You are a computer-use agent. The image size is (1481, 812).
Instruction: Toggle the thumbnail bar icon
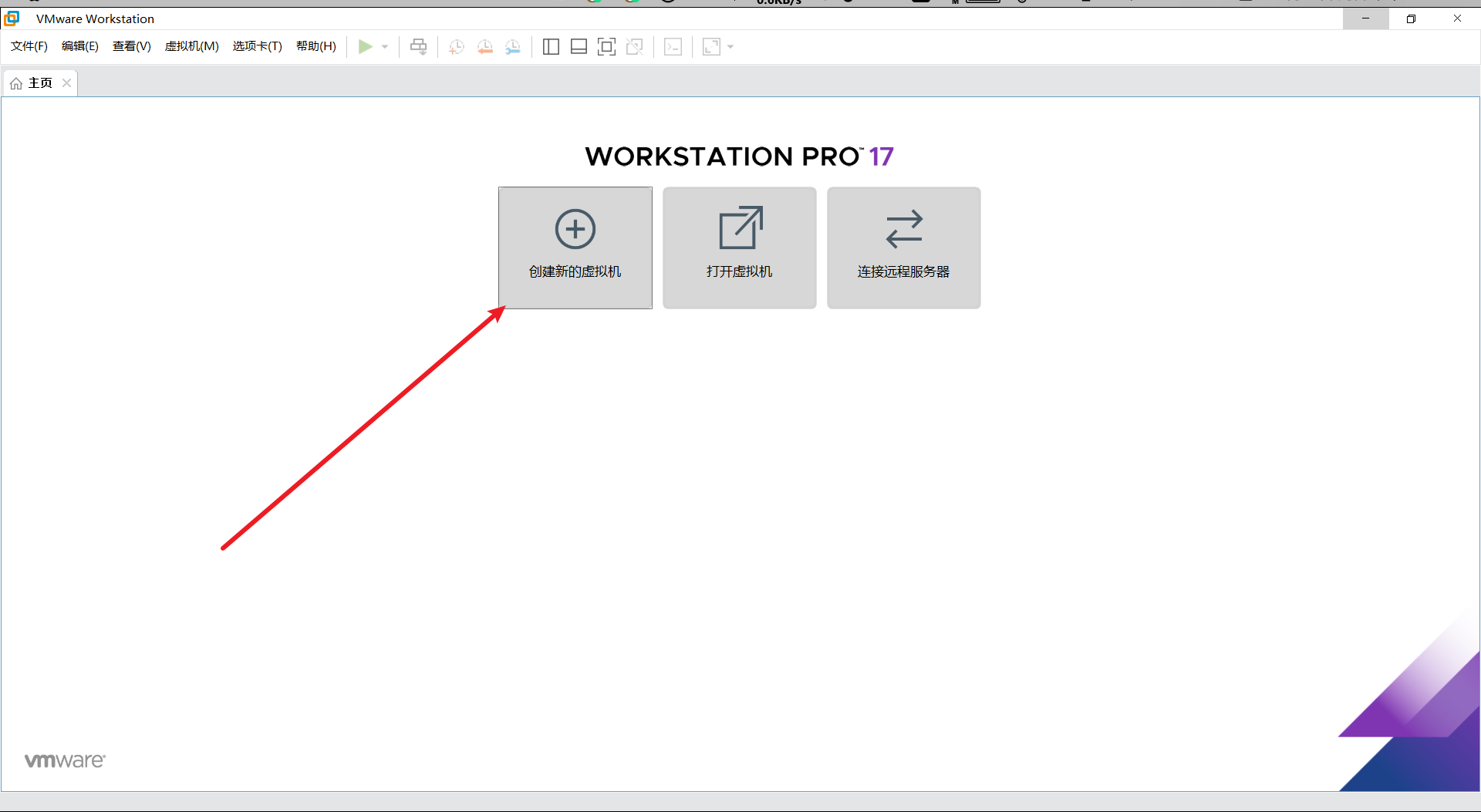[579, 47]
